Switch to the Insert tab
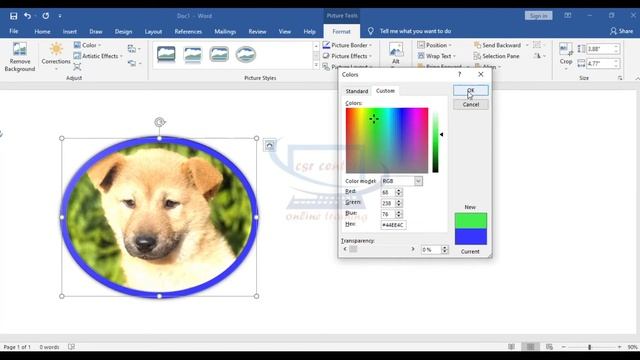 point(69,31)
